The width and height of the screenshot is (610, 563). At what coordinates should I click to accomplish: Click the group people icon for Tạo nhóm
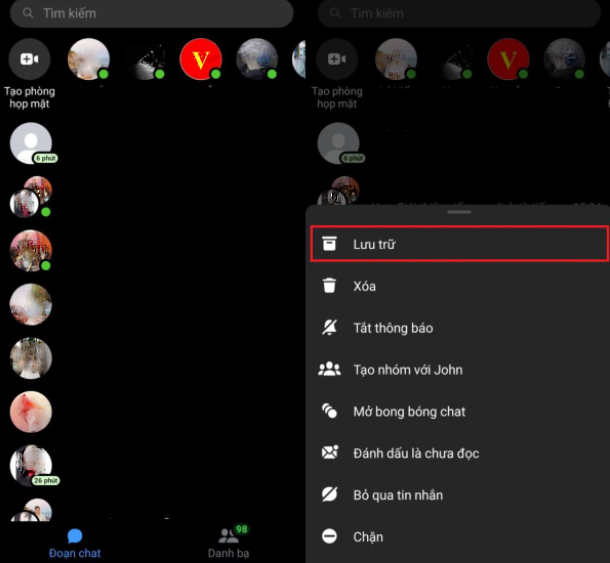tap(329, 370)
